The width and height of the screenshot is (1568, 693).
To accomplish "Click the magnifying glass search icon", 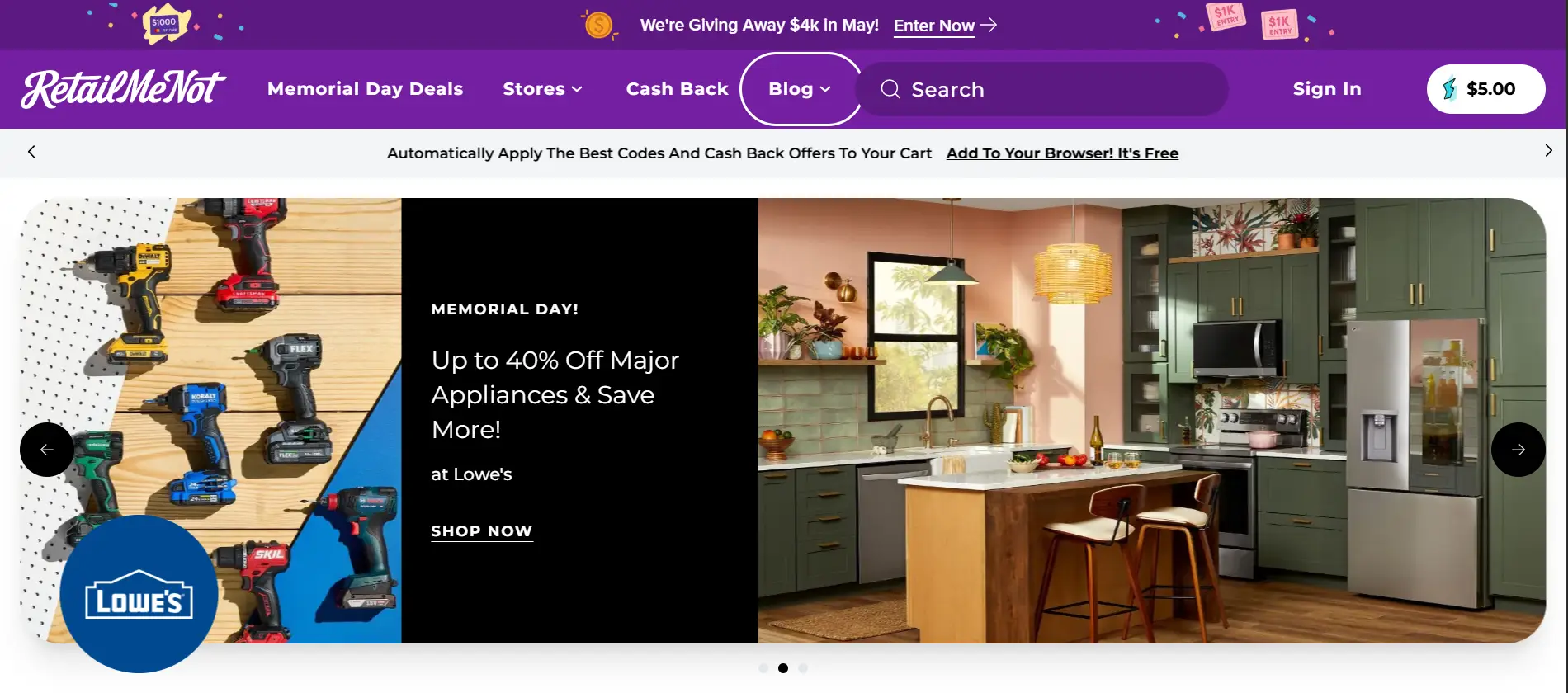I will click(x=890, y=89).
